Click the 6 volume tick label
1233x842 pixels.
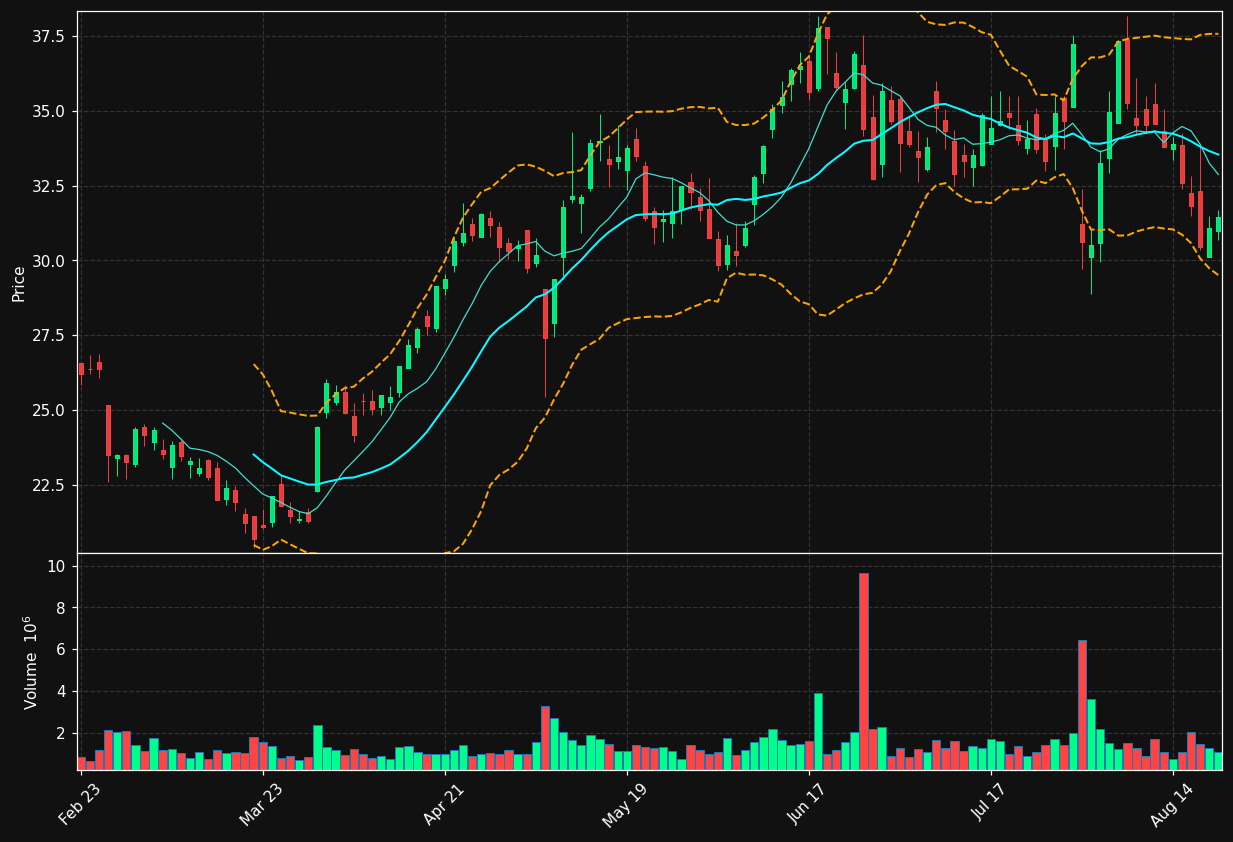[63, 650]
